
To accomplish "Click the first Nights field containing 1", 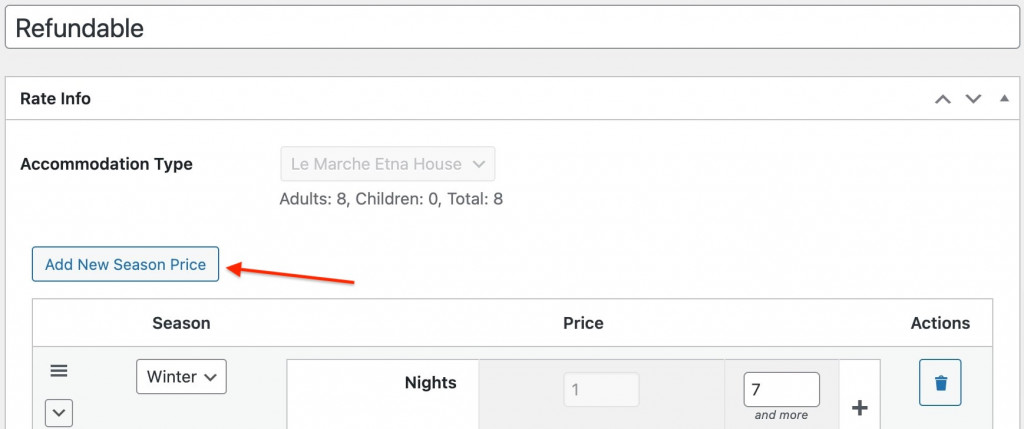I will [x=601, y=389].
